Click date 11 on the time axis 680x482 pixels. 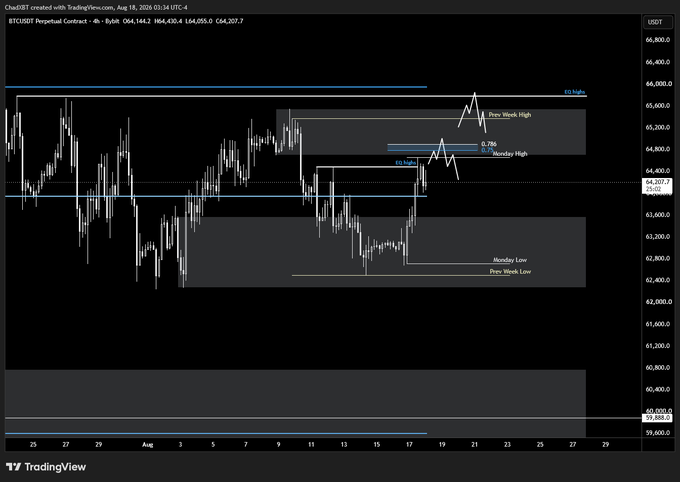click(x=311, y=444)
